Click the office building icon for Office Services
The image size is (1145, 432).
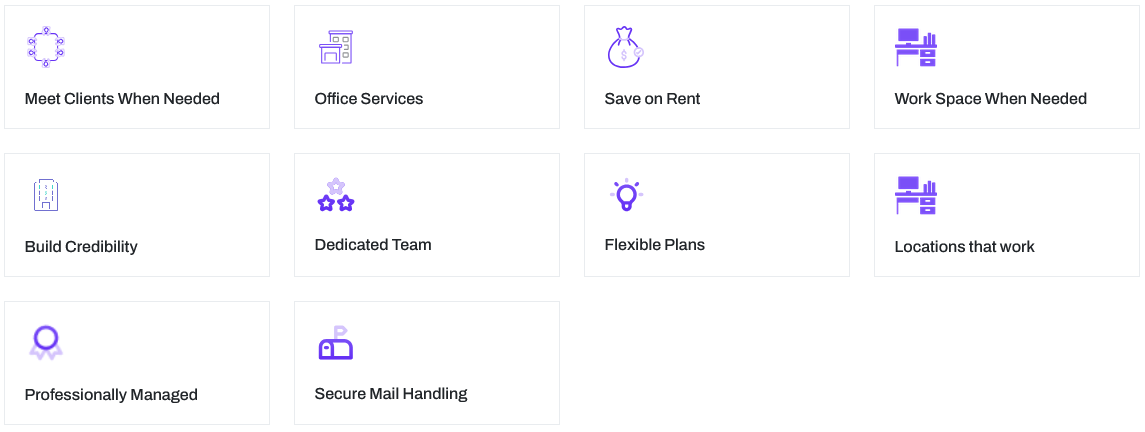tap(336, 47)
